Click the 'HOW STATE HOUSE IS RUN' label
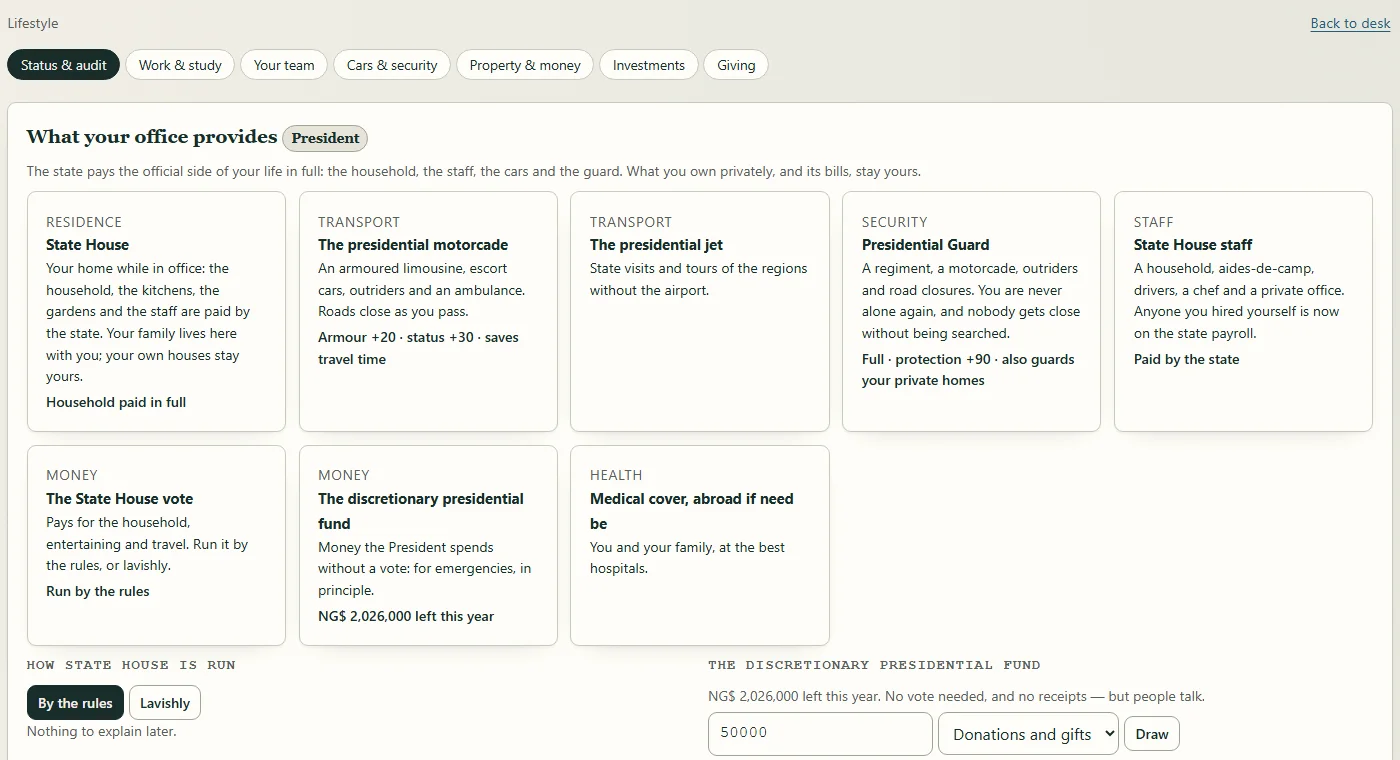This screenshot has width=1400, height=760. pos(131,665)
